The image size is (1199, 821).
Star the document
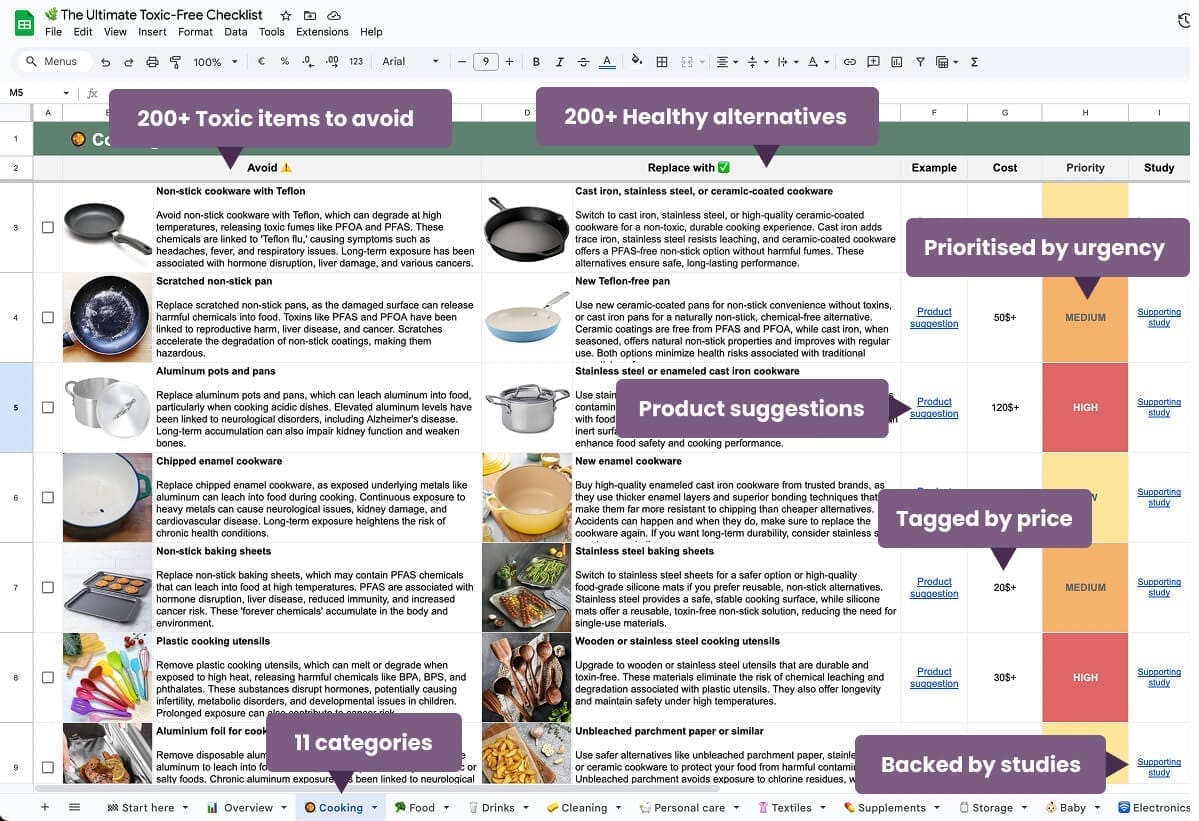(285, 15)
